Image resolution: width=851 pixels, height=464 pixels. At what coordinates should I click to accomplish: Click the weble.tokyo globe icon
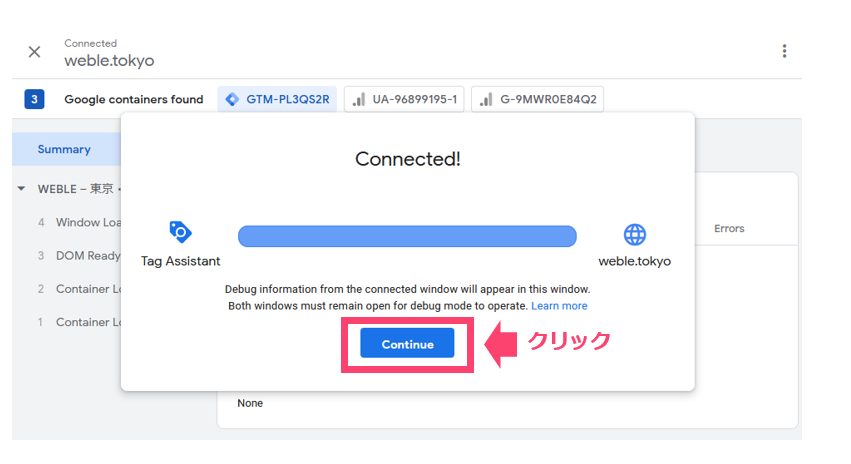point(634,234)
